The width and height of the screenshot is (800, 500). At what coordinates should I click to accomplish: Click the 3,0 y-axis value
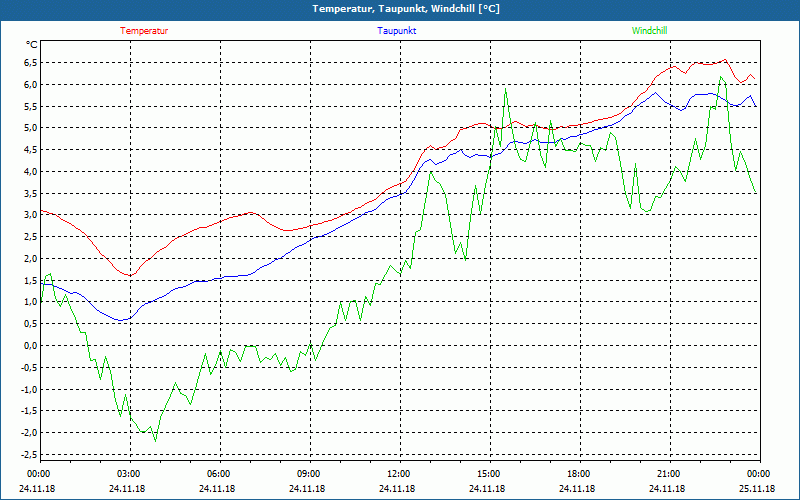pyautogui.click(x=31, y=215)
